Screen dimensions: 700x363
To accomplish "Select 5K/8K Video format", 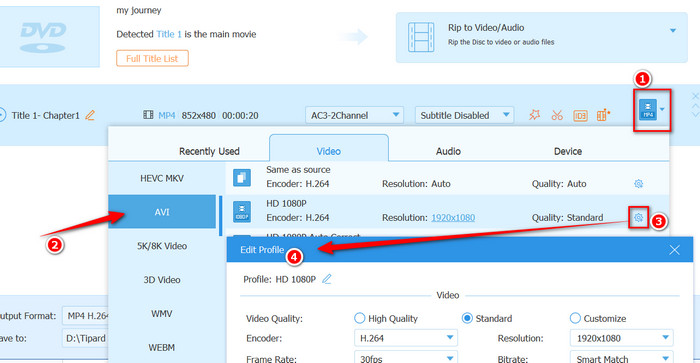I will pyautogui.click(x=162, y=246).
